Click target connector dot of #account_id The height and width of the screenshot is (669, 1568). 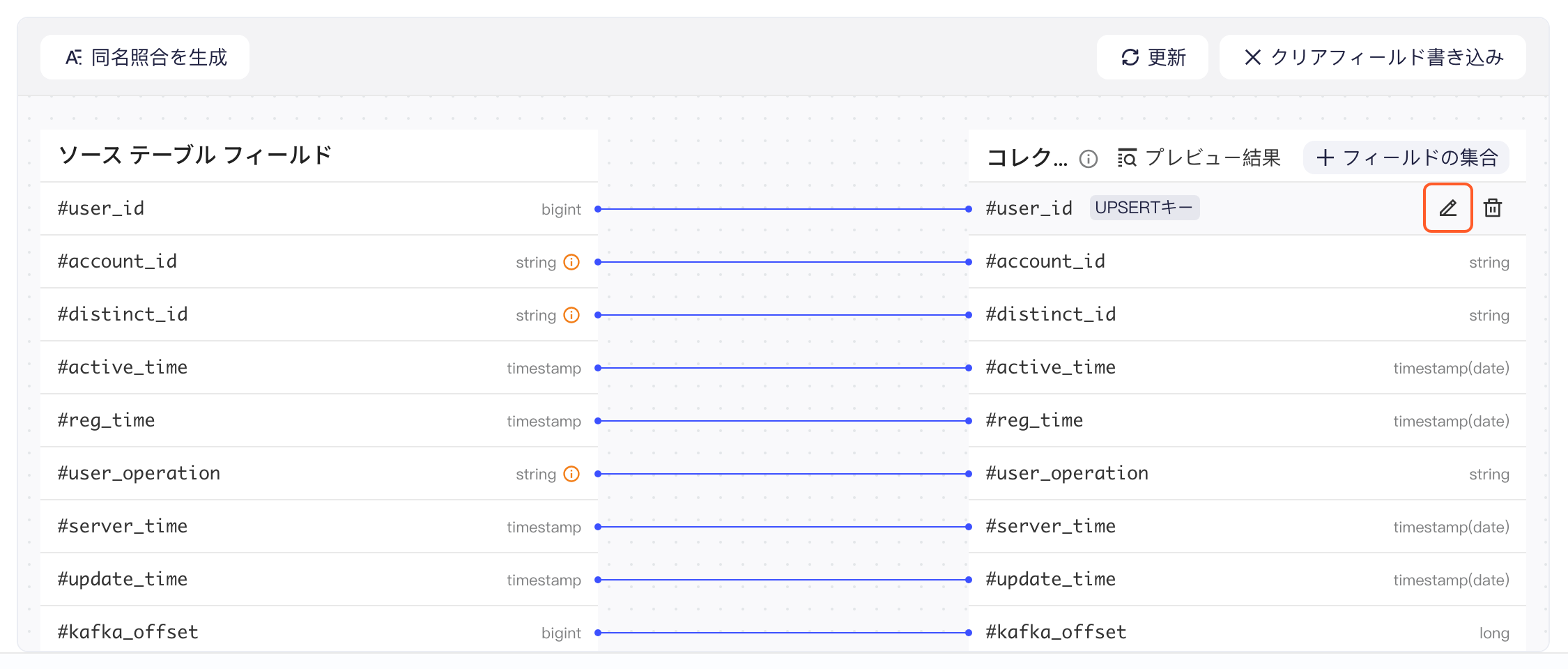click(x=969, y=262)
